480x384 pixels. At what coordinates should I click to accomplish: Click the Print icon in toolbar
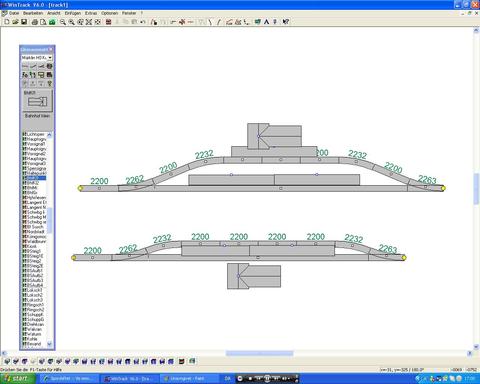click(x=34, y=22)
